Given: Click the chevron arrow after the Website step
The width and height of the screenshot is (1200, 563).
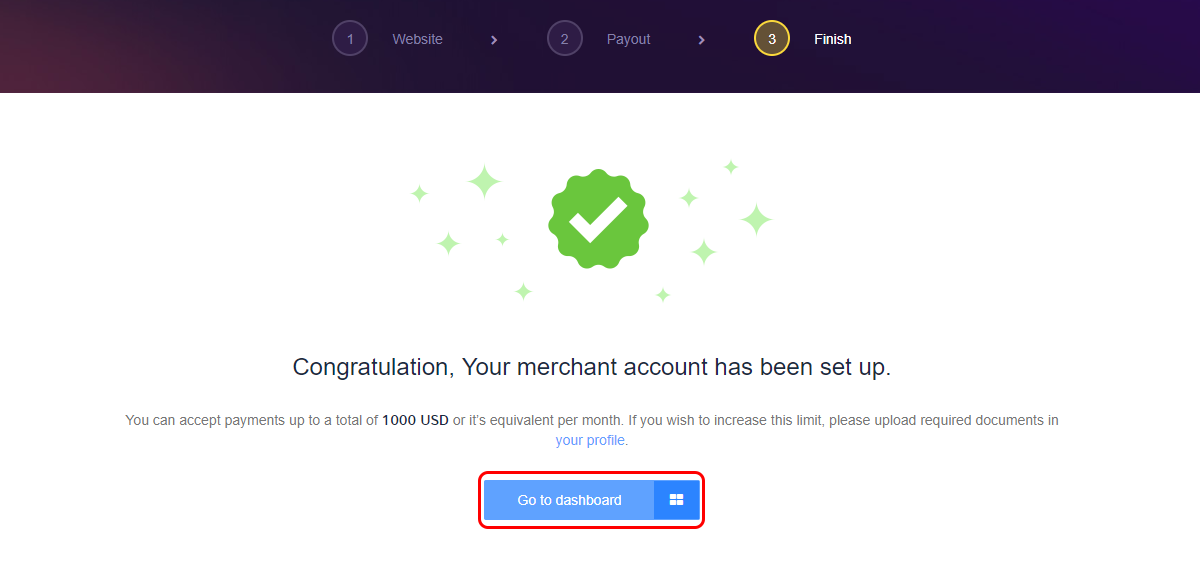Looking at the screenshot, I should (x=494, y=40).
